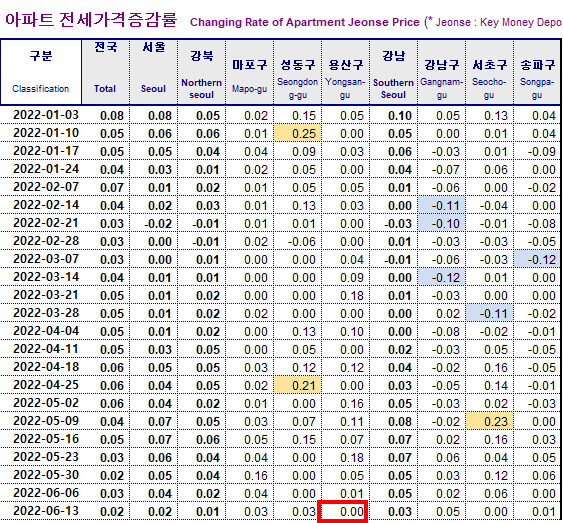The height and width of the screenshot is (523, 563).
Task: Select the 용산구 Yongsan-gu header
Action: (x=345, y=72)
